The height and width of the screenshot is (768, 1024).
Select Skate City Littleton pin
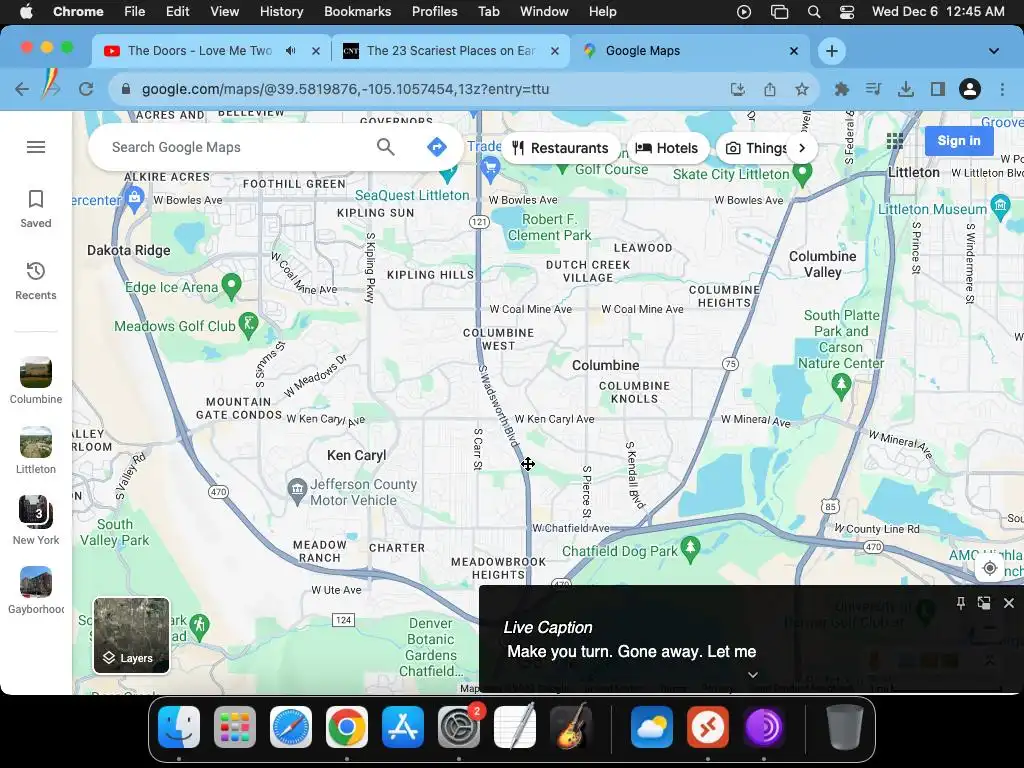(802, 174)
